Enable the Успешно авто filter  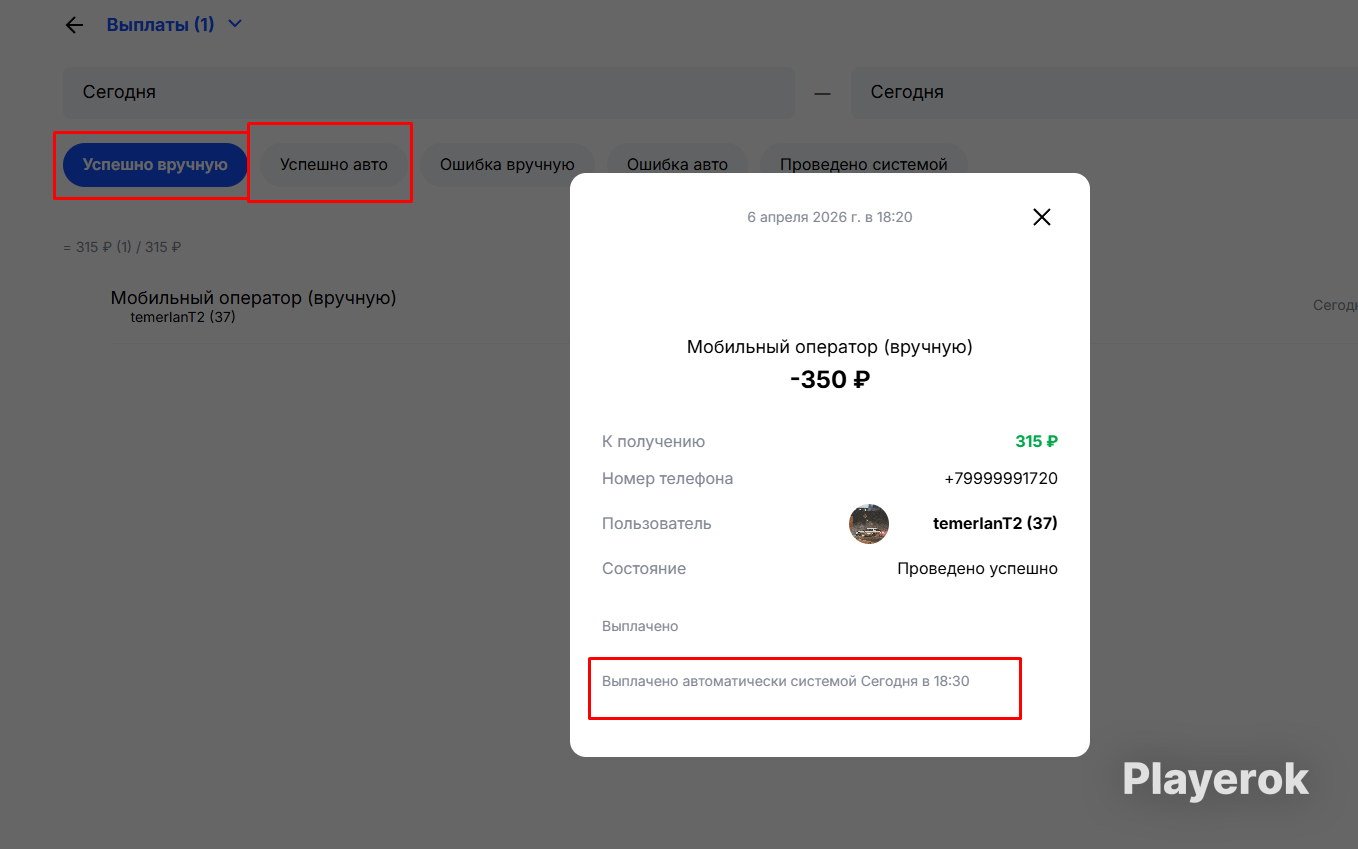click(333, 165)
